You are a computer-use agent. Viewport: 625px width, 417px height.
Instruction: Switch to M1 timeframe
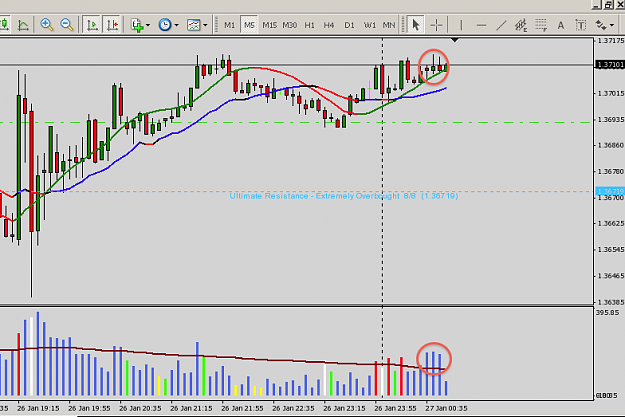(229, 25)
